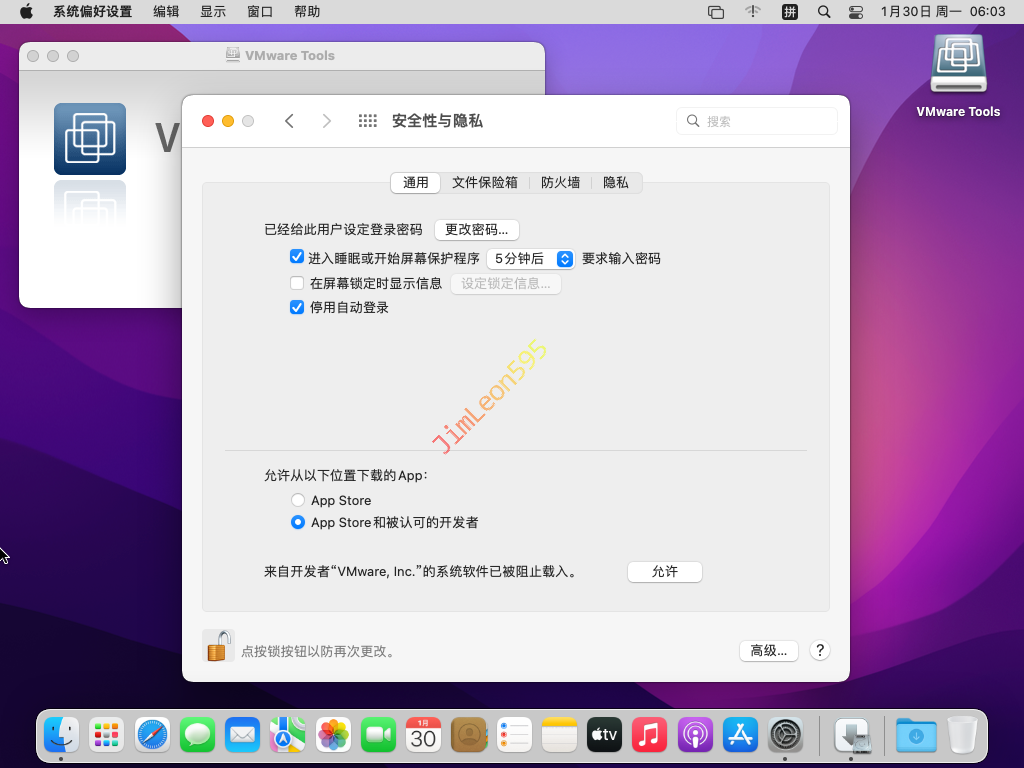Open Spotlight search in menu bar
This screenshot has width=1024, height=768.
(x=824, y=12)
